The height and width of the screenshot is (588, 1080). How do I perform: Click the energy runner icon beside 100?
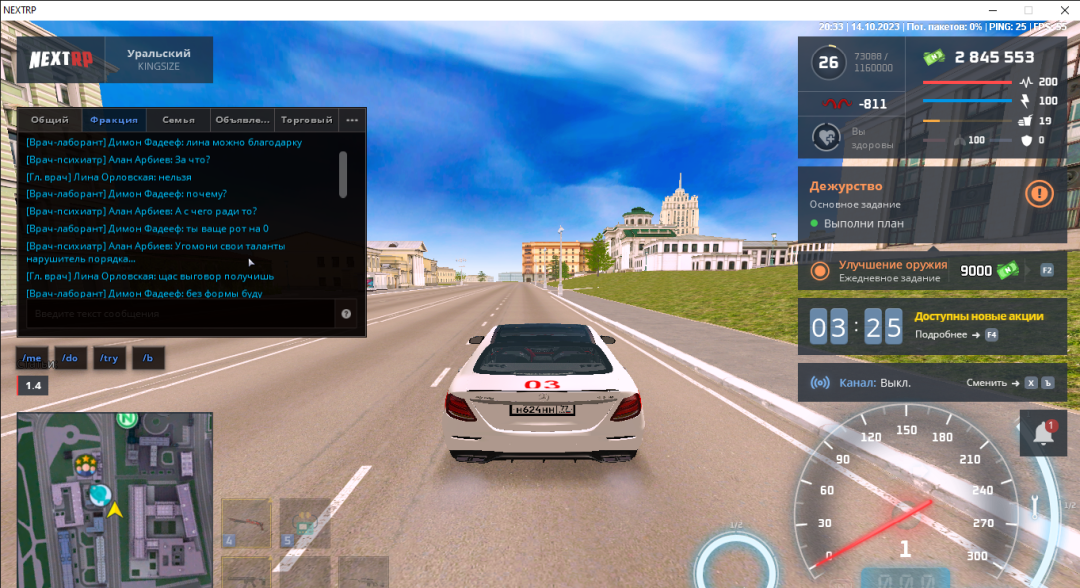(x=1026, y=101)
